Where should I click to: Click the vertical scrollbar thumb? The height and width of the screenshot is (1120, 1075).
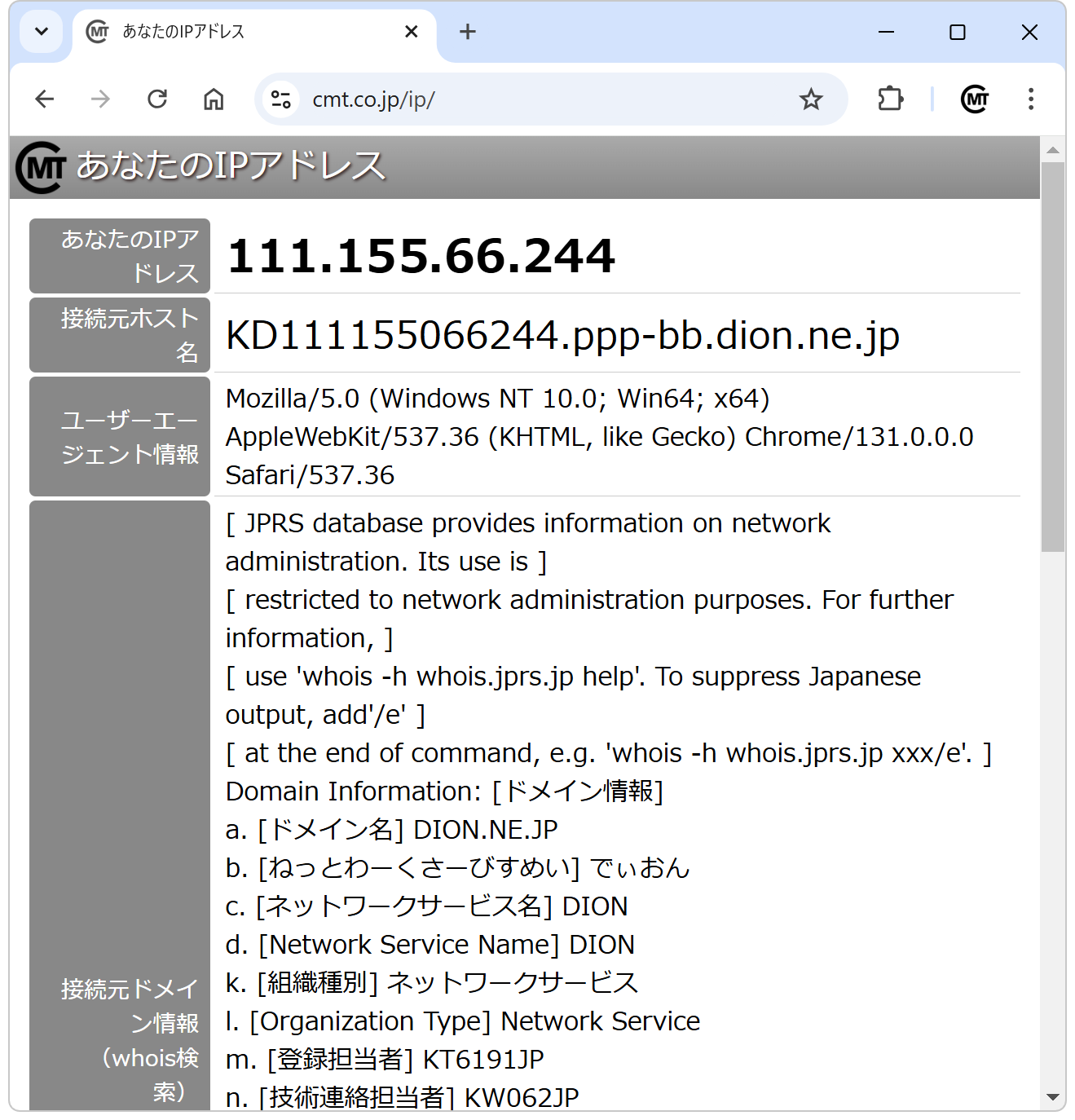(x=1053, y=357)
